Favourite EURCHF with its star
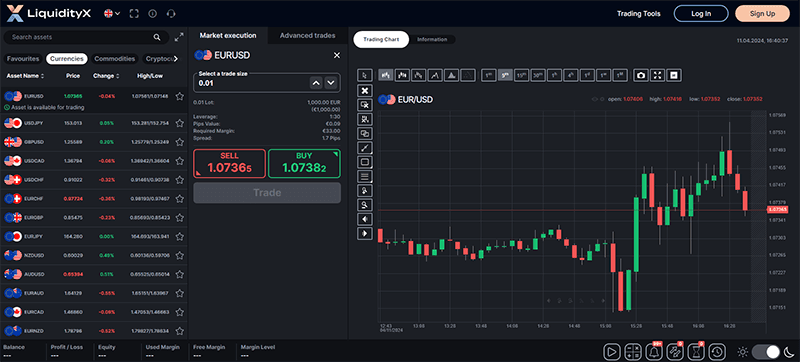The width and height of the screenshot is (800, 362). [x=180, y=198]
